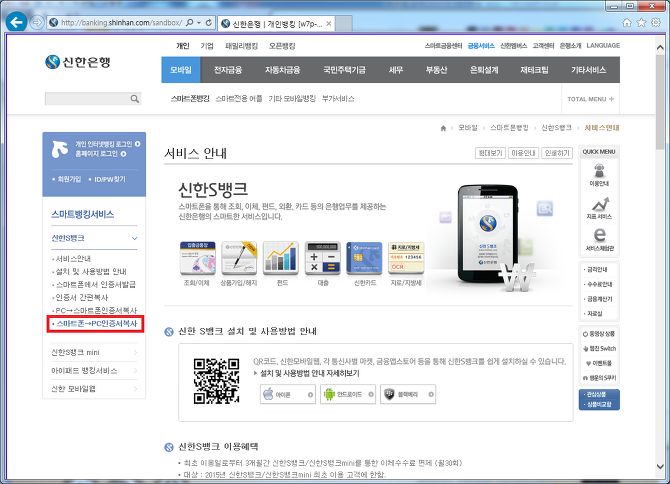Switch to 기업 banking tab

click(207, 46)
